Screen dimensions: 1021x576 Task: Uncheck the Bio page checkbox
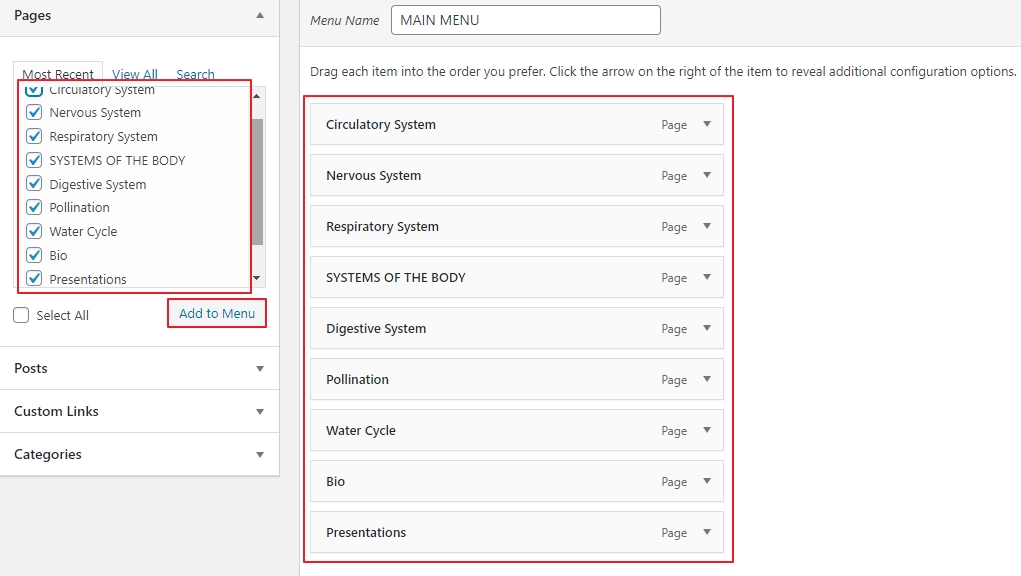click(34, 255)
